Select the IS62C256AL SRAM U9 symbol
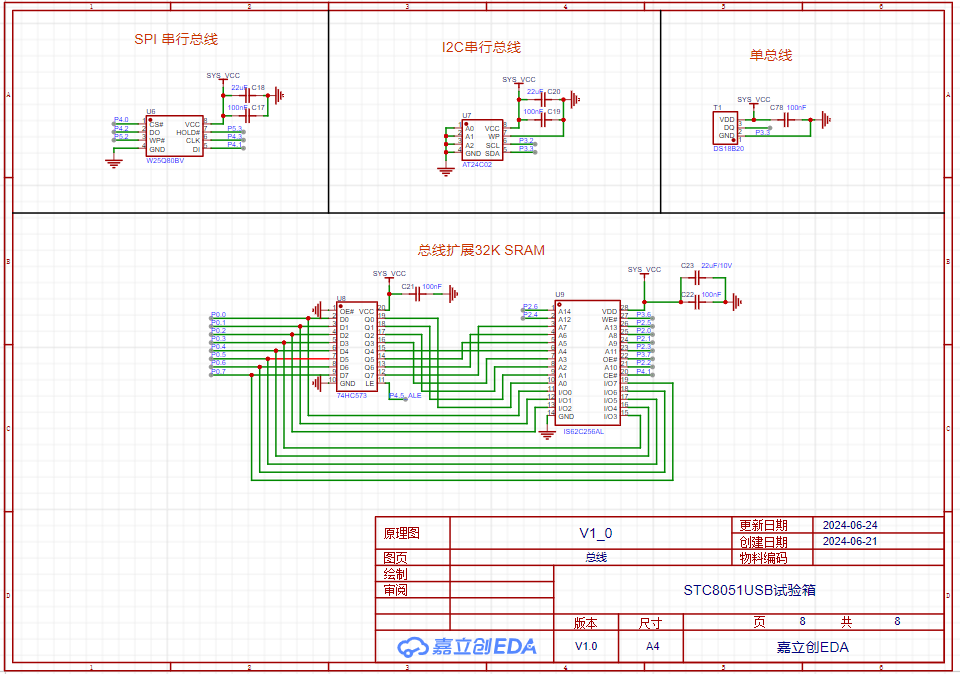 588,362
